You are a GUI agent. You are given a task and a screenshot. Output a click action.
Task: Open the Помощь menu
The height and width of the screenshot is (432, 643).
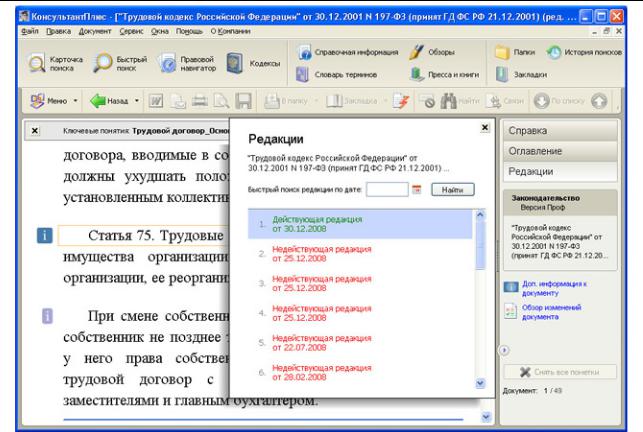(189, 31)
